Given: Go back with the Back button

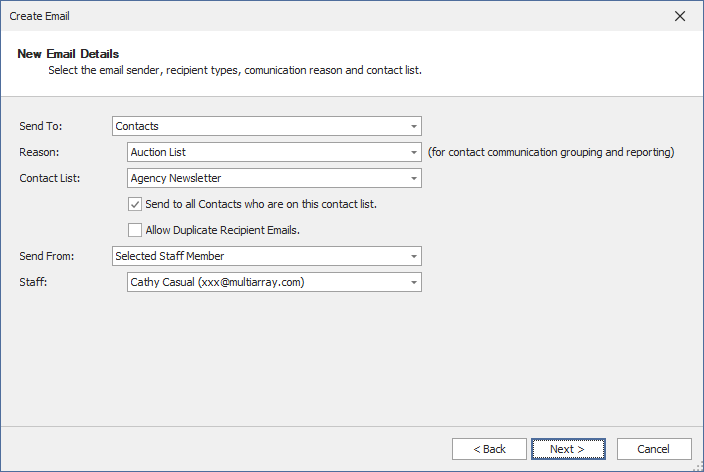Looking at the screenshot, I should coord(489,449).
